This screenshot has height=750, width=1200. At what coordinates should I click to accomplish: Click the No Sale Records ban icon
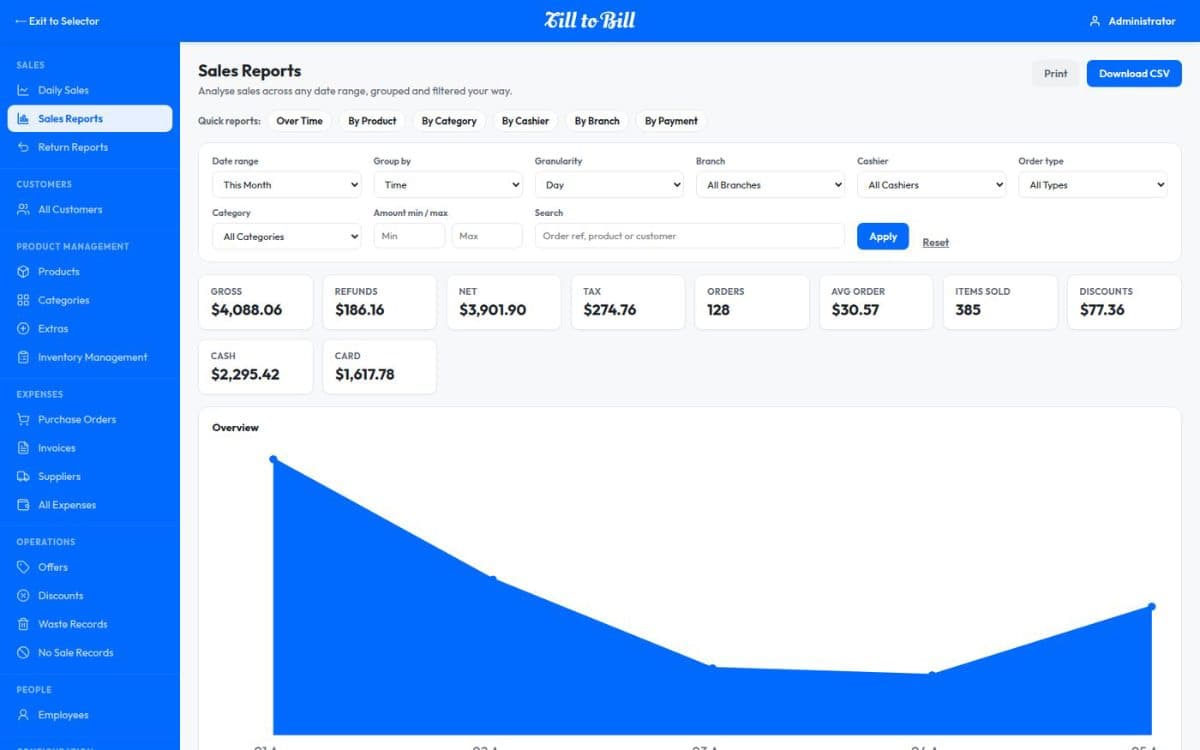coord(23,652)
